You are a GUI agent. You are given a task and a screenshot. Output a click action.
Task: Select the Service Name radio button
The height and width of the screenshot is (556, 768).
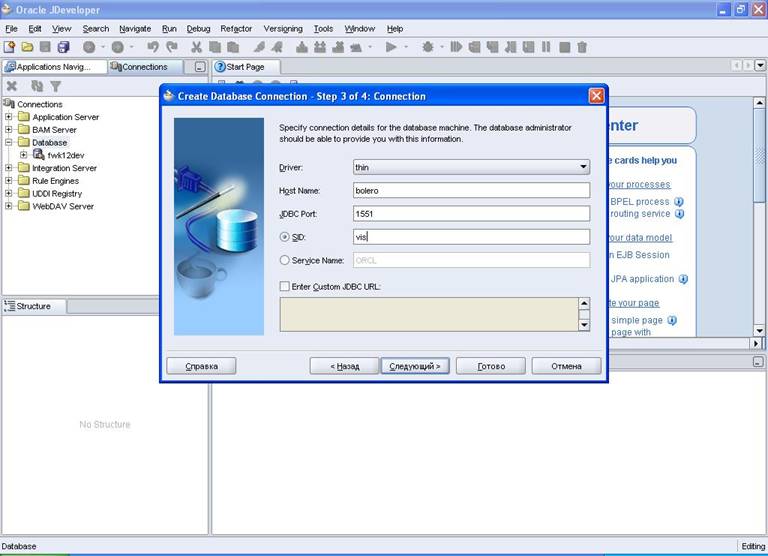284,260
